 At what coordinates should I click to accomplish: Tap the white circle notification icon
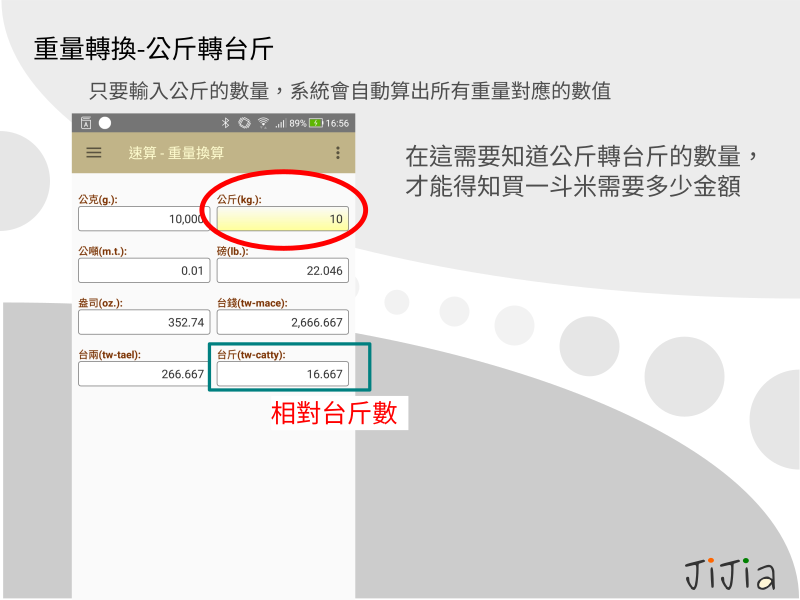105,123
